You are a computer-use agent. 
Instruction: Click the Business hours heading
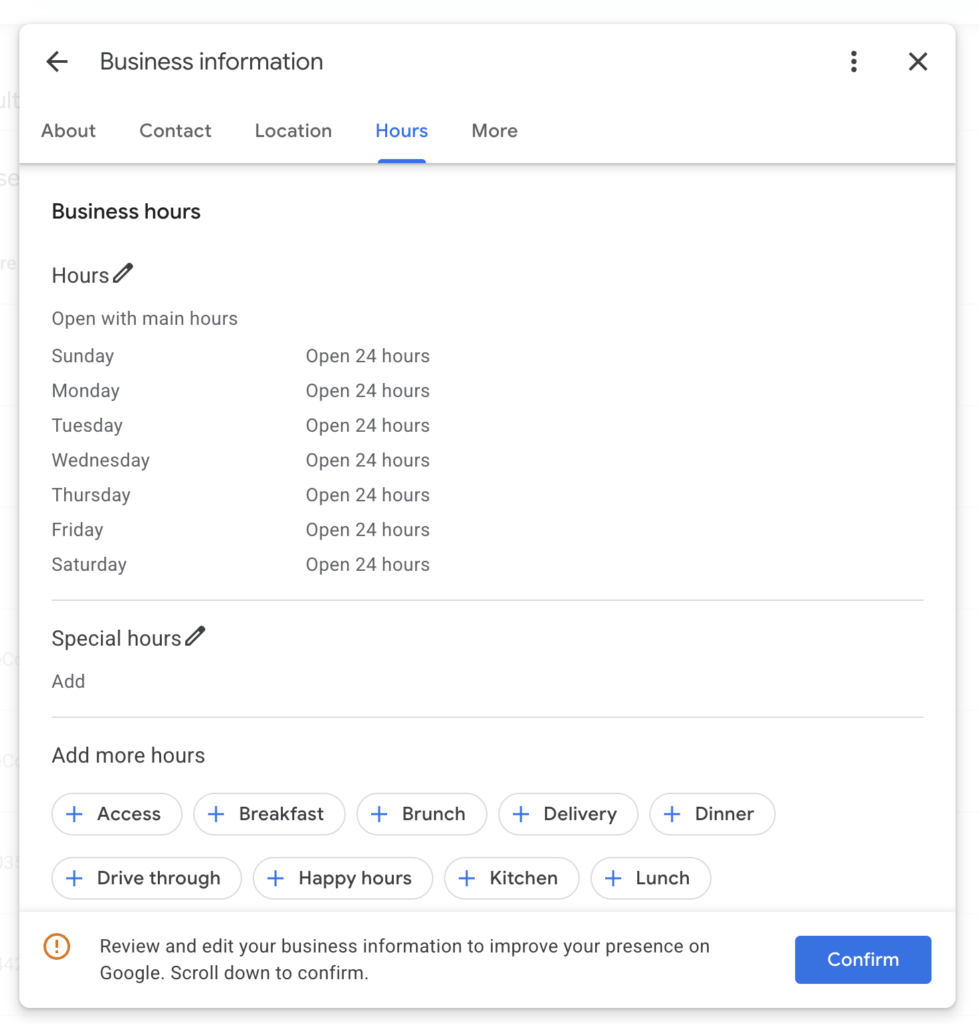pyautogui.click(x=126, y=212)
